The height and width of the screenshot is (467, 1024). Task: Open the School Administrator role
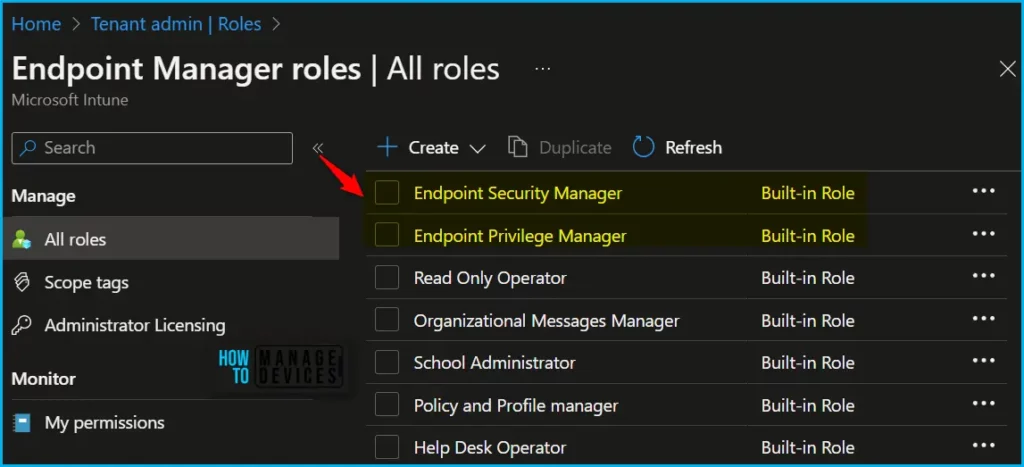494,362
